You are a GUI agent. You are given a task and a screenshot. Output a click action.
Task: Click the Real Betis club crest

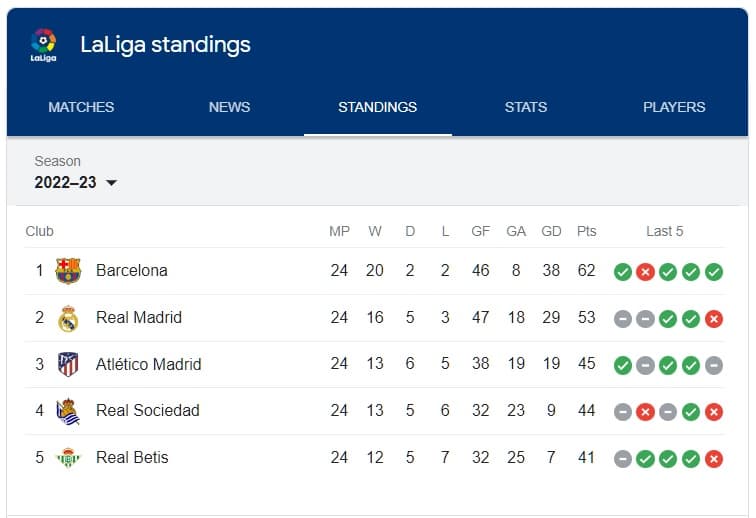coord(68,458)
